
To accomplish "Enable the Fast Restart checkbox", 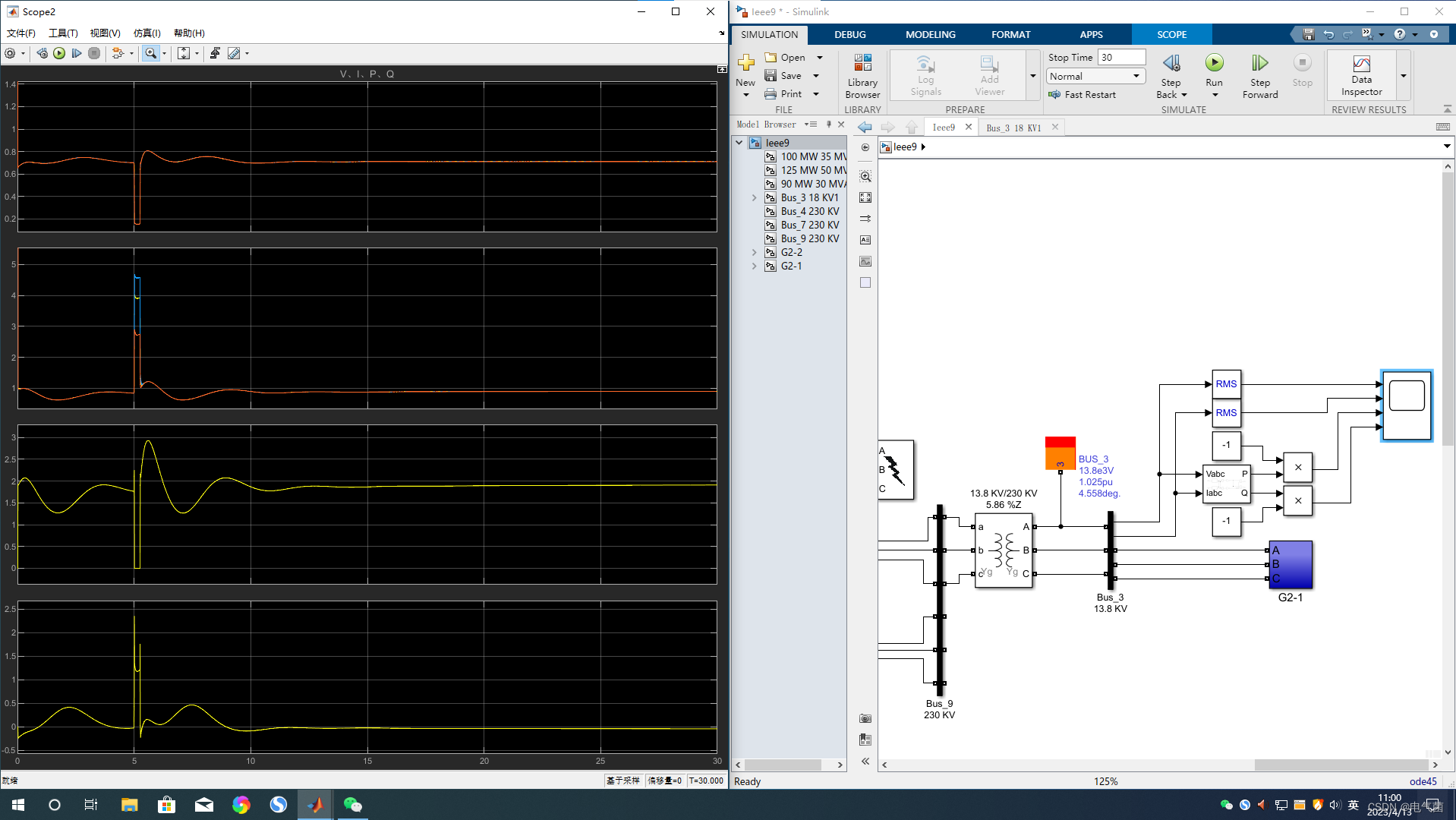I will 1055,94.
